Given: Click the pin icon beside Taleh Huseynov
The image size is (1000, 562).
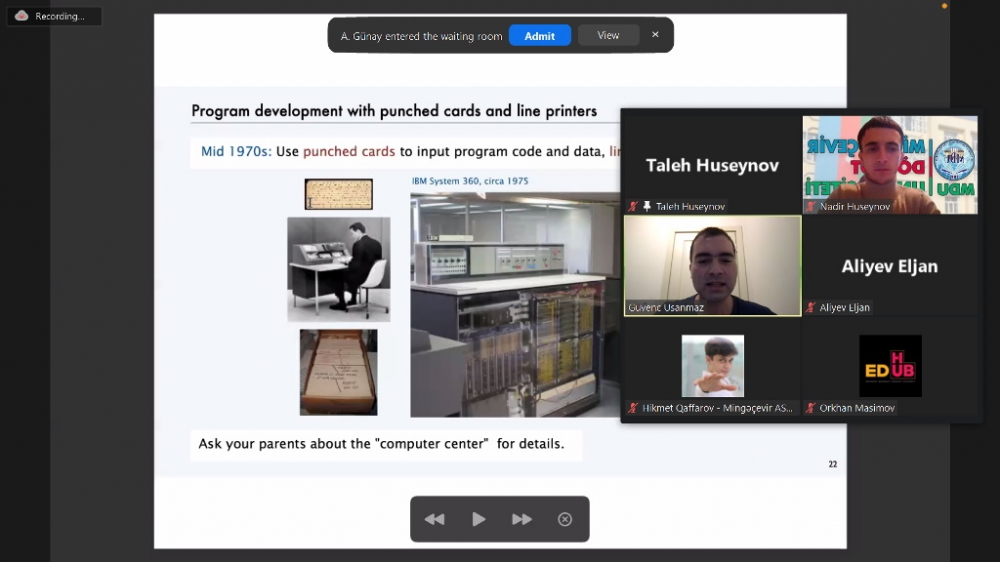Looking at the screenshot, I should tap(647, 206).
